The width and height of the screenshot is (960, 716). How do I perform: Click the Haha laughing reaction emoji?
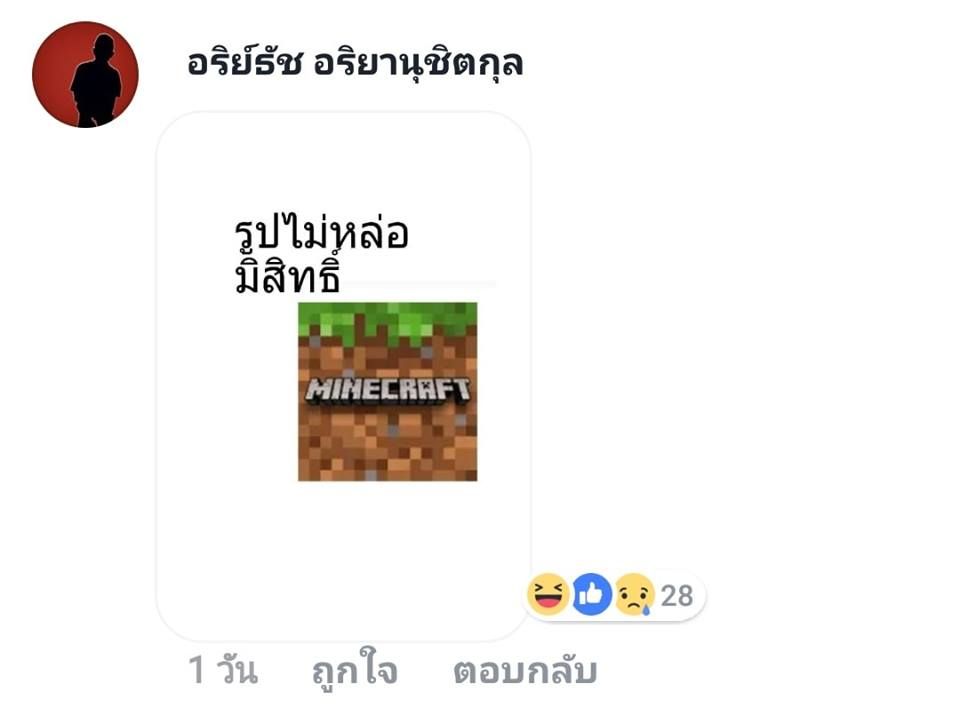[548, 594]
